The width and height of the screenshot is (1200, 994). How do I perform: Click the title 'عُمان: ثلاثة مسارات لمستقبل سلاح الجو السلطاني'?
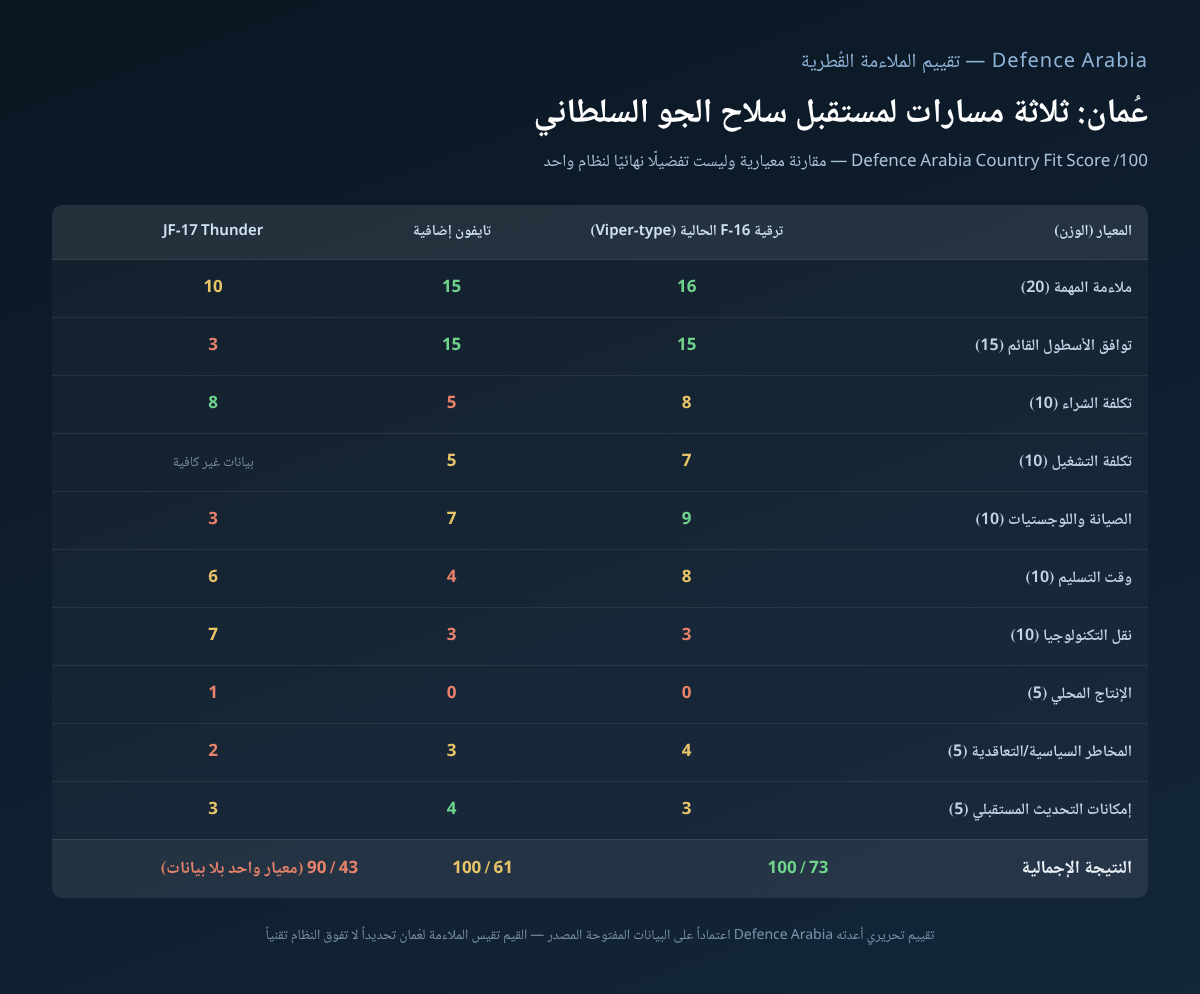pos(841,114)
